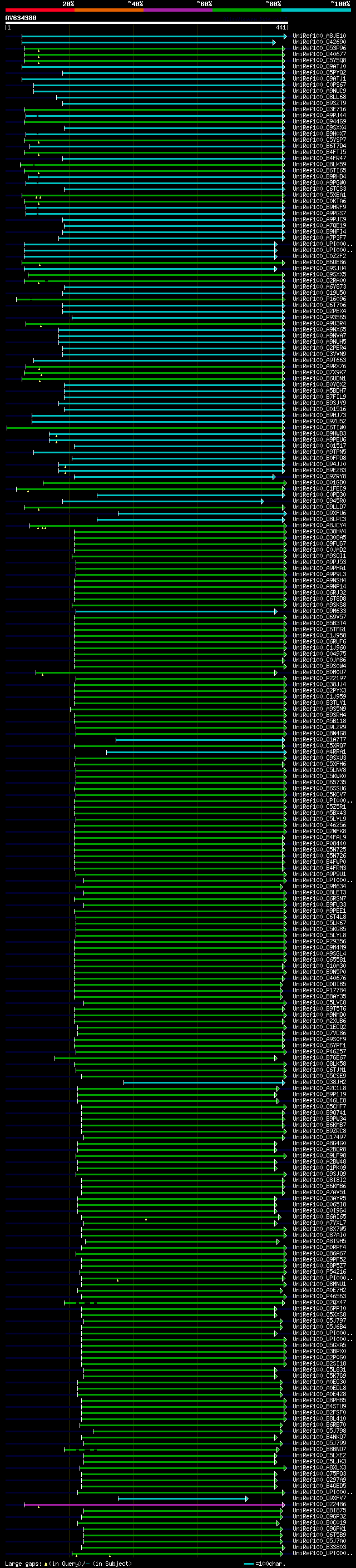
Task: Click the red 20% identity legend segment
Action: 39,10
